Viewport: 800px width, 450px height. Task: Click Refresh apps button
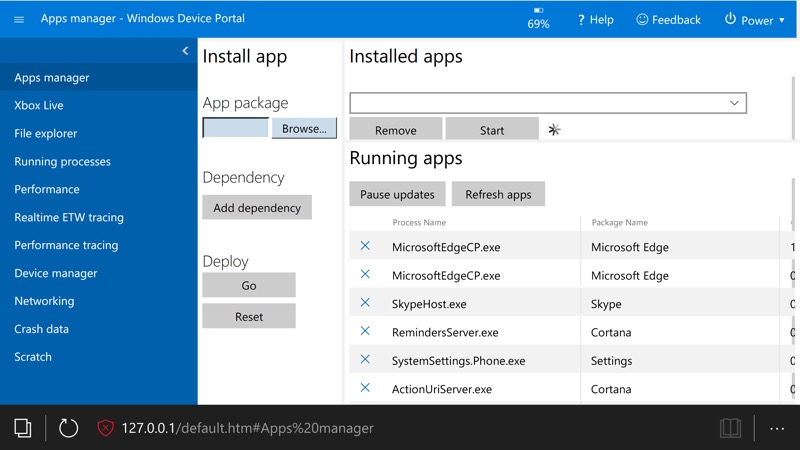[x=498, y=194]
